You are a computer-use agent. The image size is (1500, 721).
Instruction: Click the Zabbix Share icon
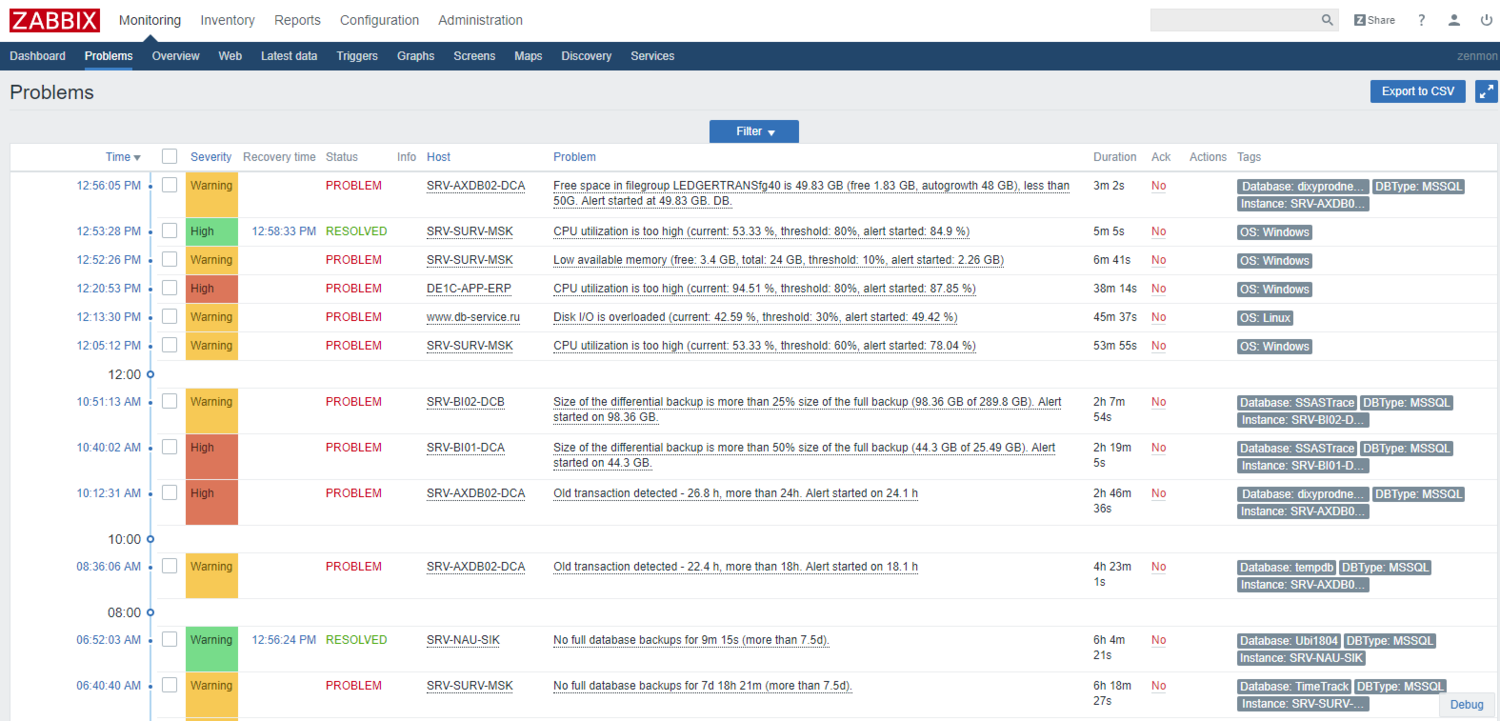[1373, 19]
